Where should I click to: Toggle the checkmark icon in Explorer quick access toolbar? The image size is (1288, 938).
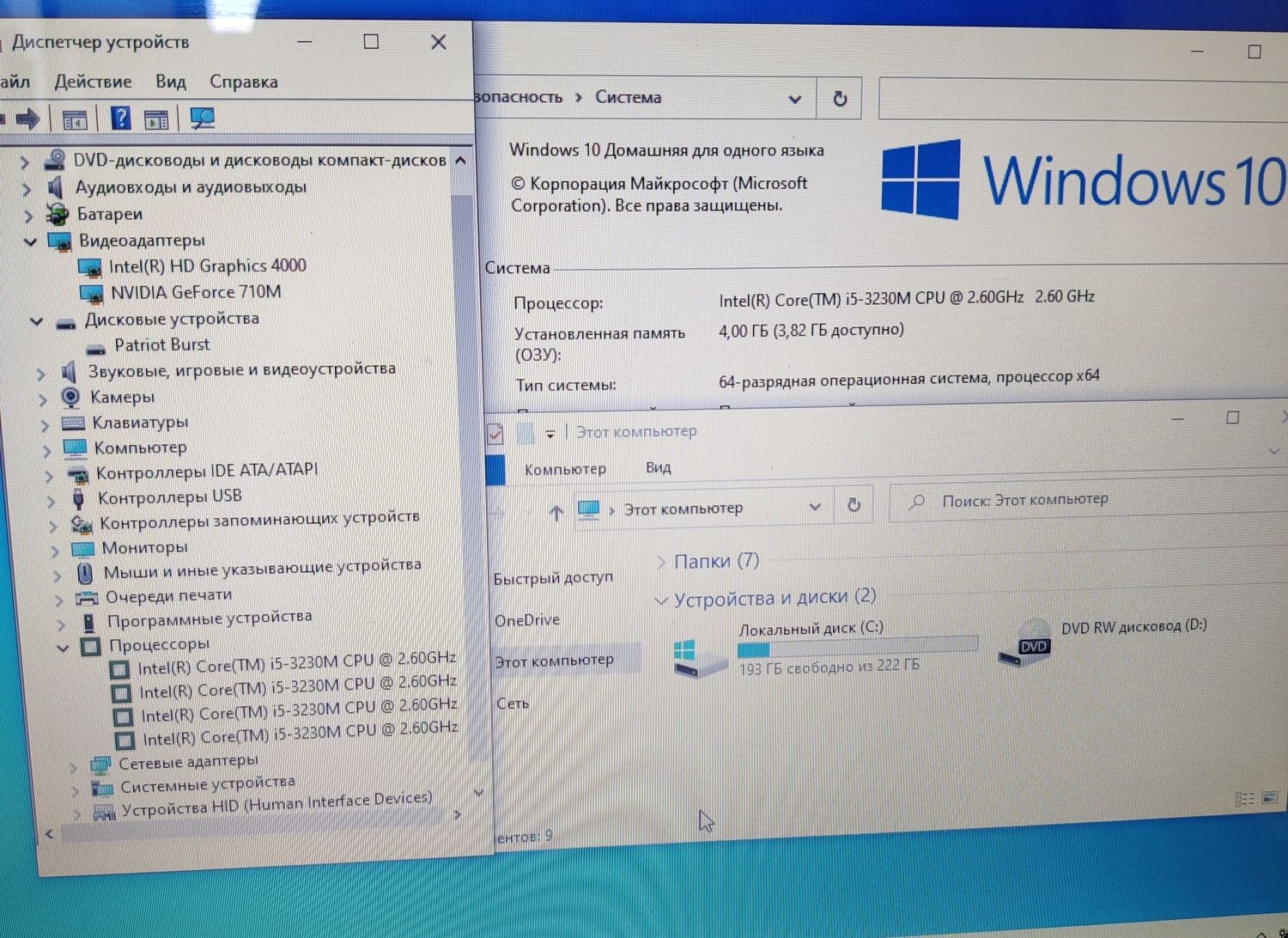[495, 434]
